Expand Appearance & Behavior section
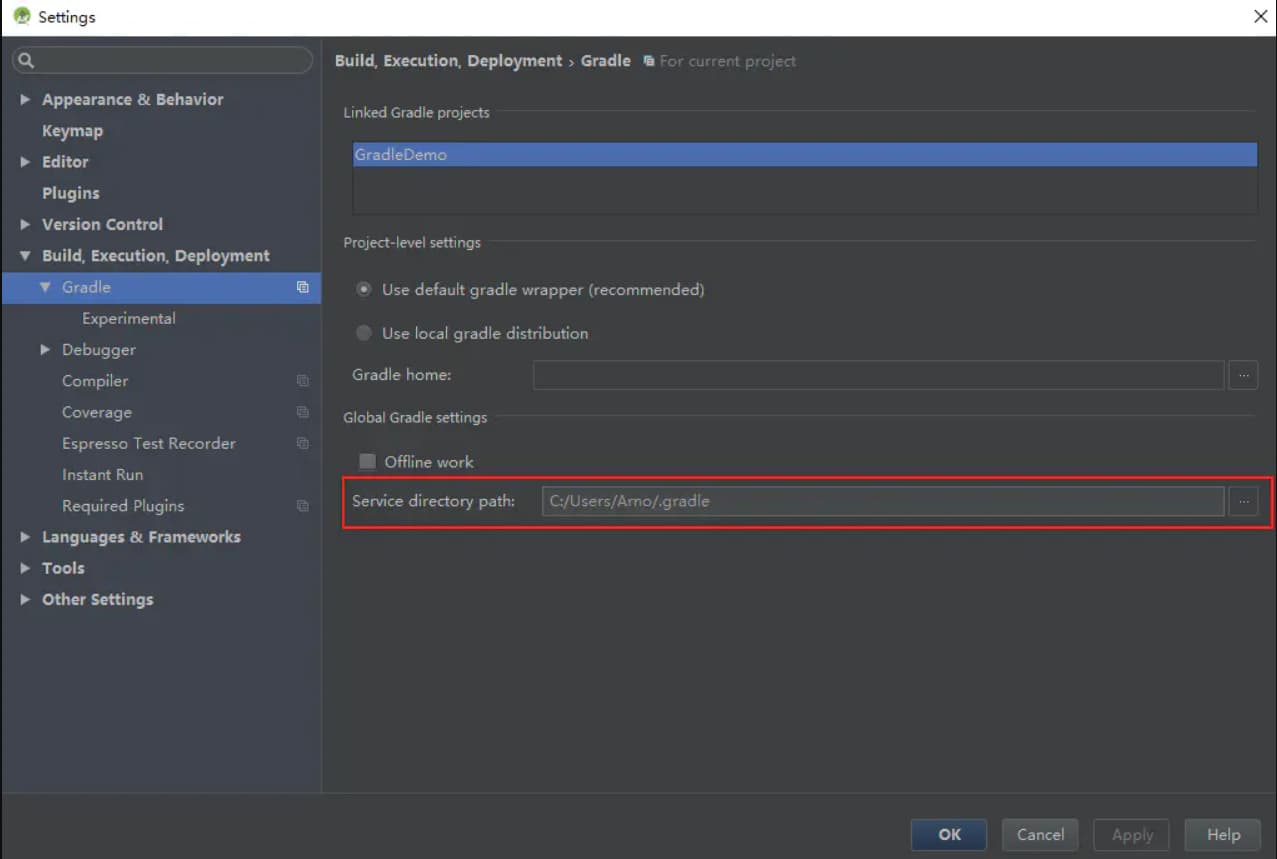Viewport: 1277px width, 859px height. 25,99
